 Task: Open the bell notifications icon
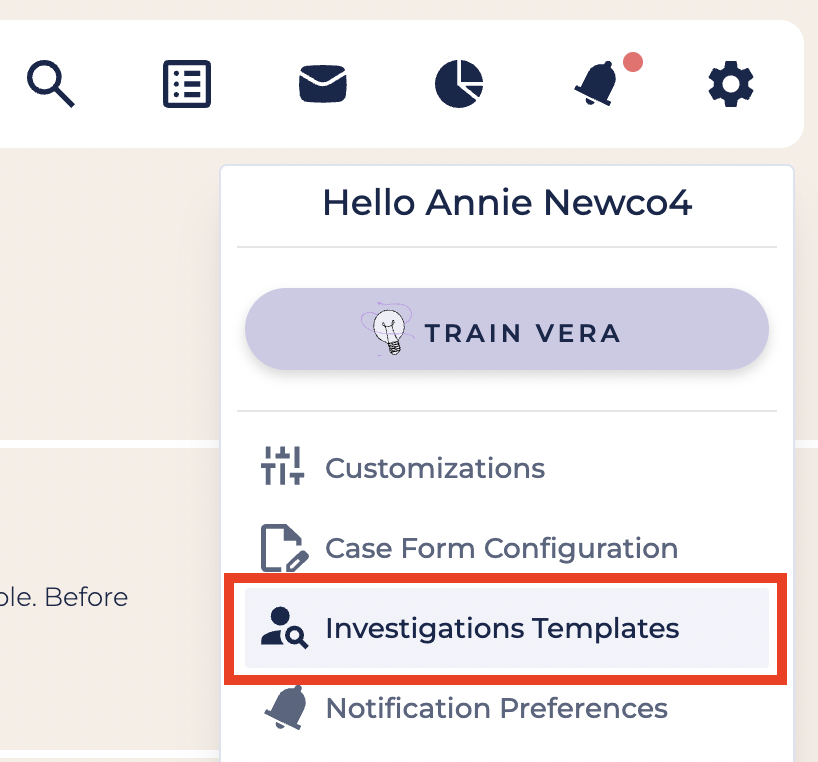click(x=596, y=84)
